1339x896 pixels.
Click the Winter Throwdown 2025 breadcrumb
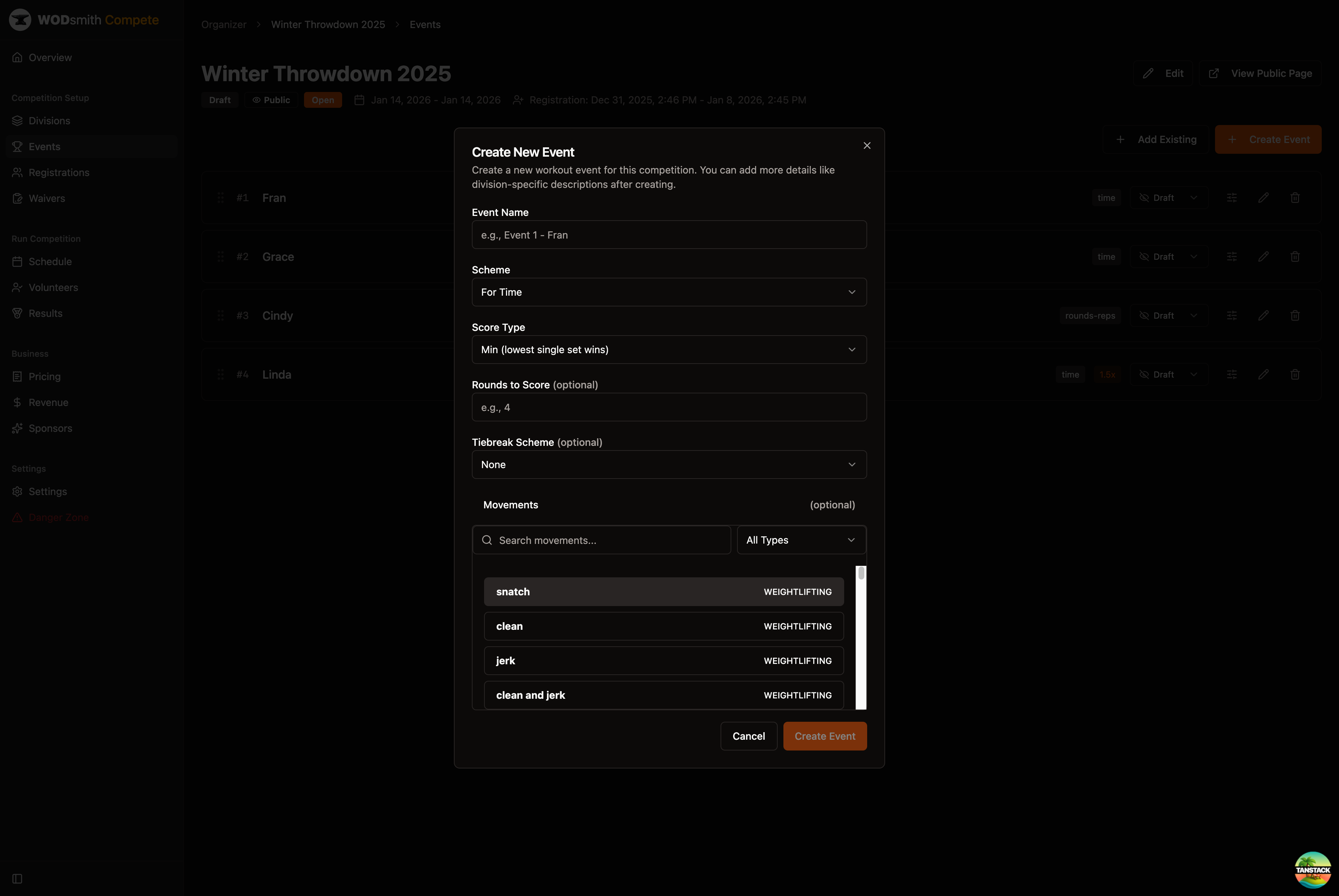click(x=328, y=24)
